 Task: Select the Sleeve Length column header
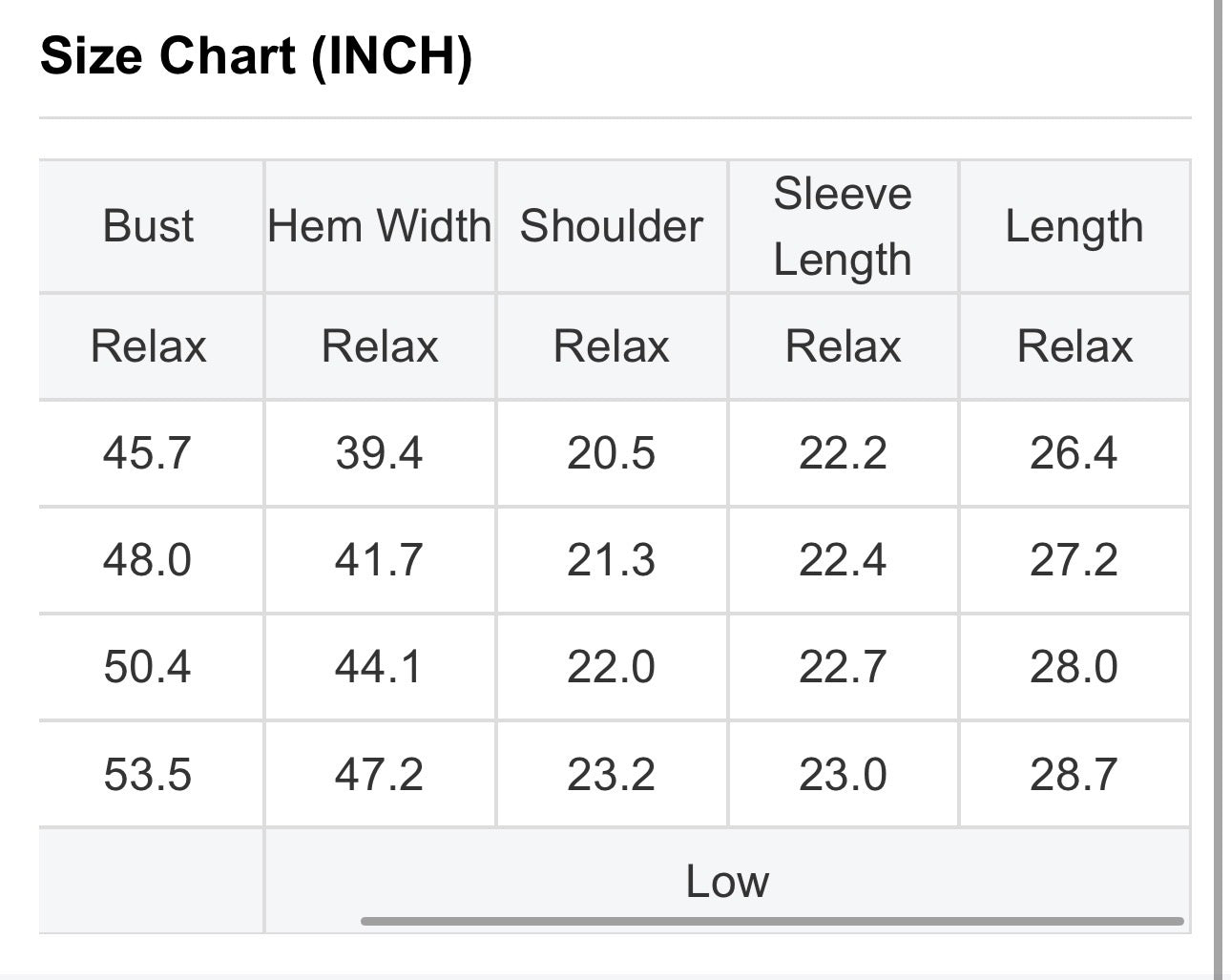tap(844, 227)
